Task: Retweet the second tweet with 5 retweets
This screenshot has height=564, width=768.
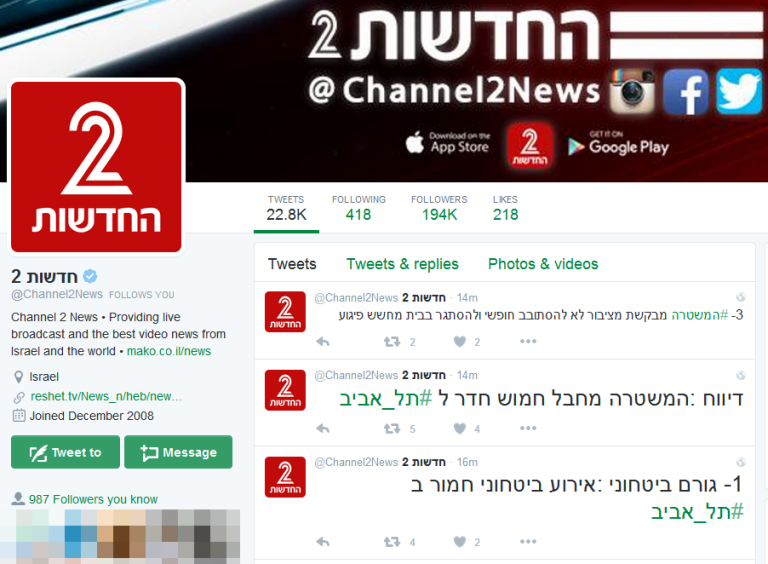Action: [x=392, y=428]
